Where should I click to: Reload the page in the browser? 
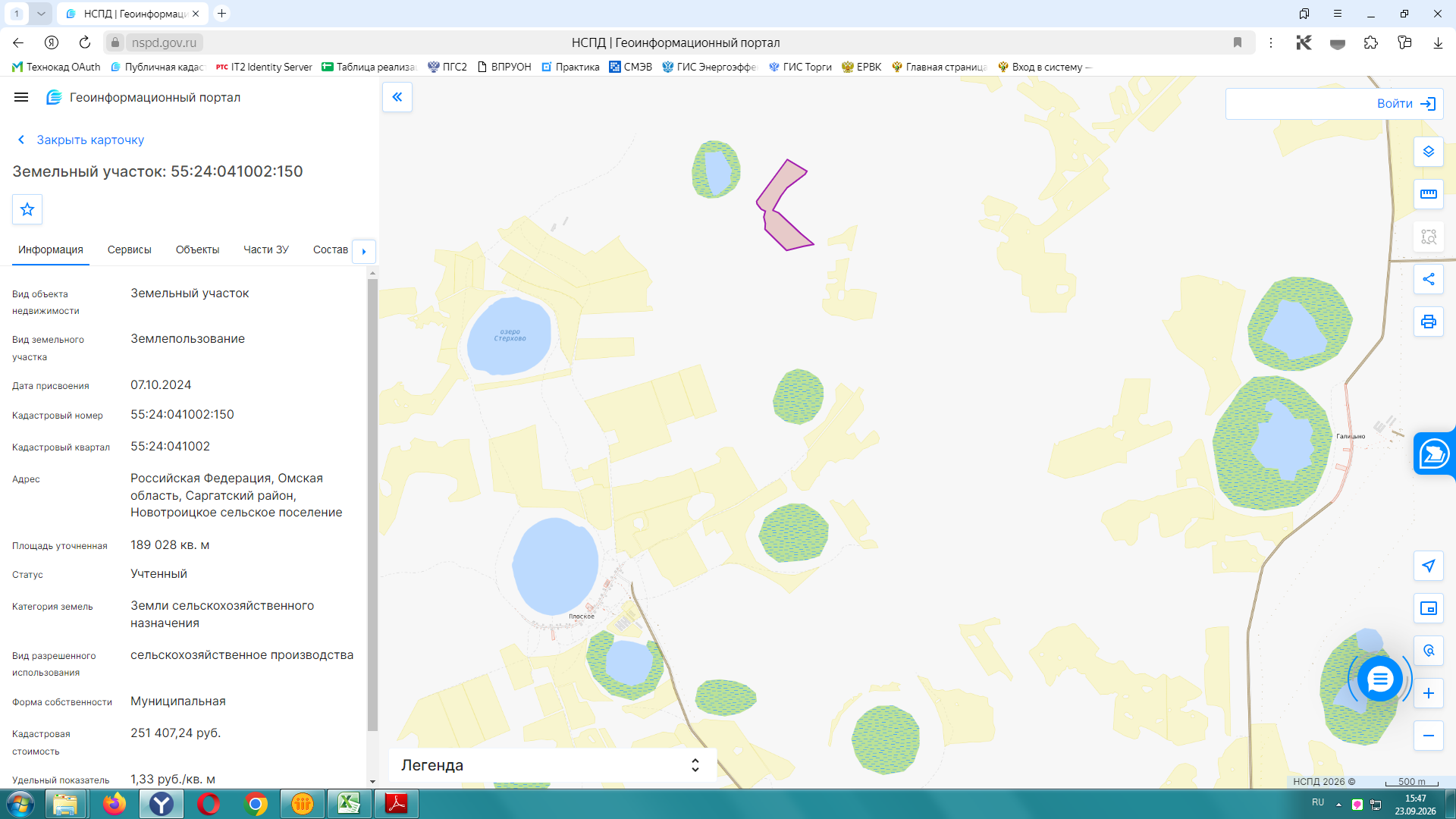tap(85, 42)
